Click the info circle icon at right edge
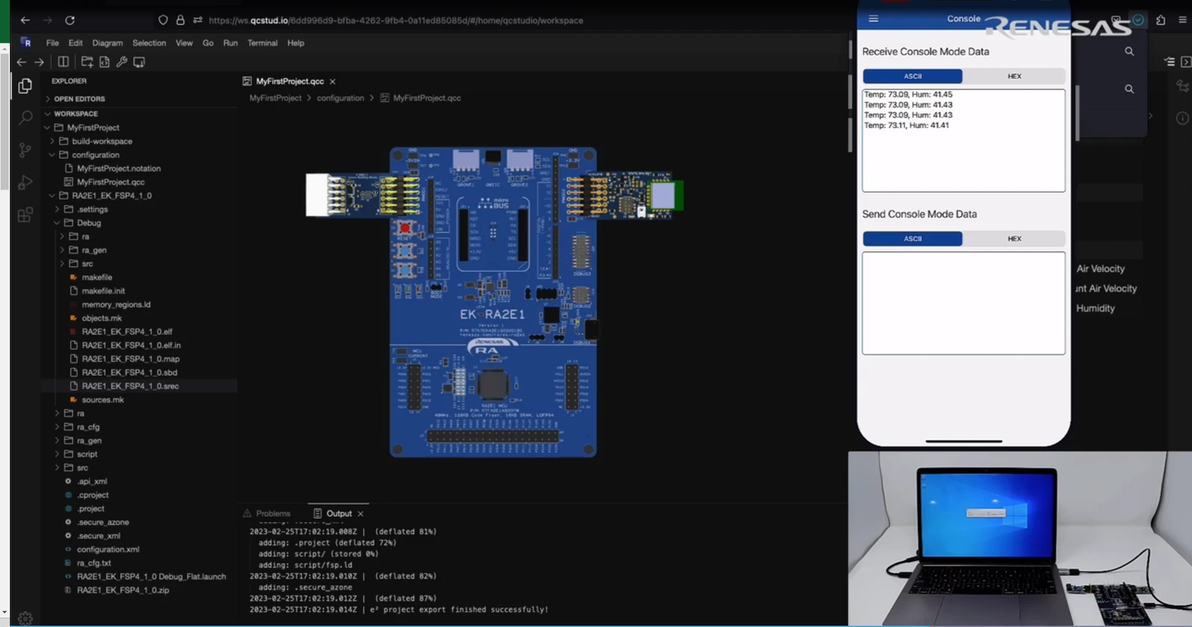This screenshot has width=1192, height=627. click(x=1182, y=118)
